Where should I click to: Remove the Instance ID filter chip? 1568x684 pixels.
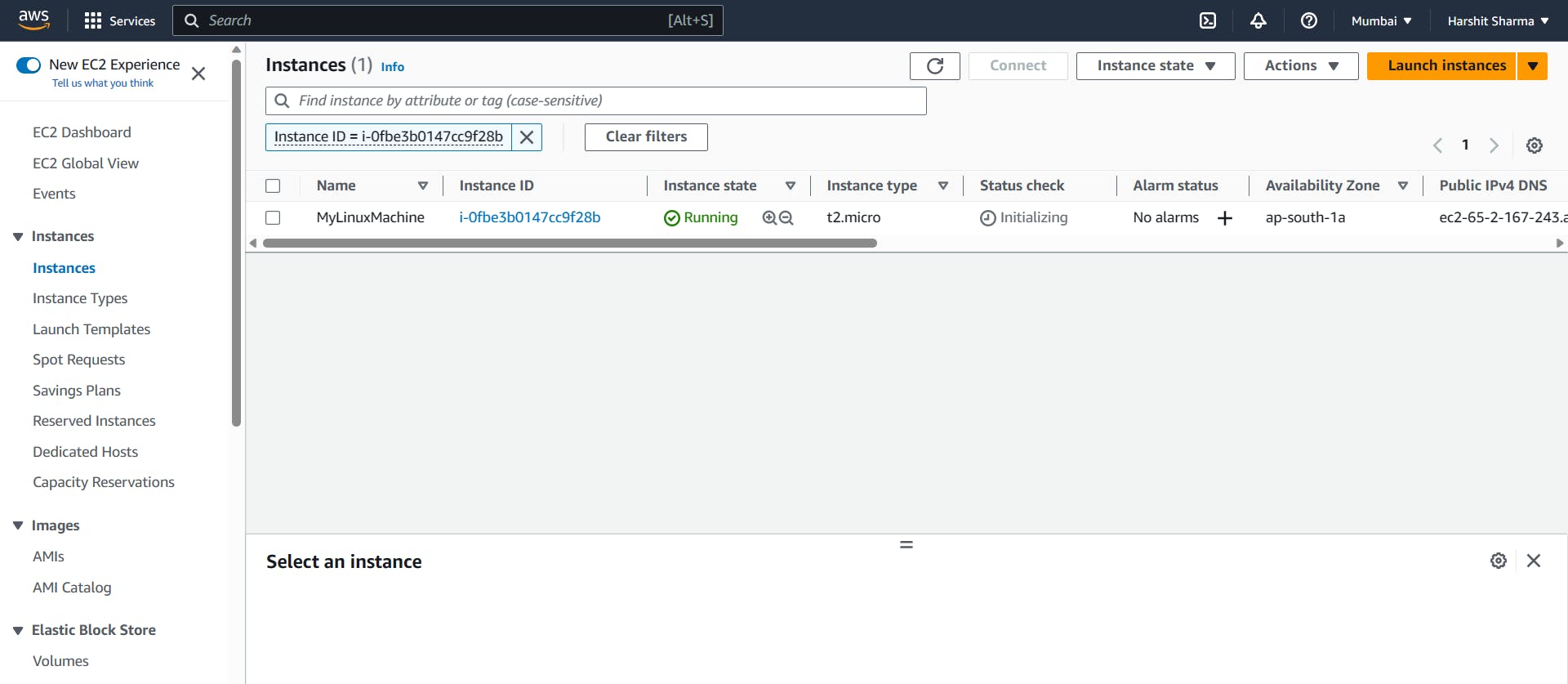pos(527,137)
